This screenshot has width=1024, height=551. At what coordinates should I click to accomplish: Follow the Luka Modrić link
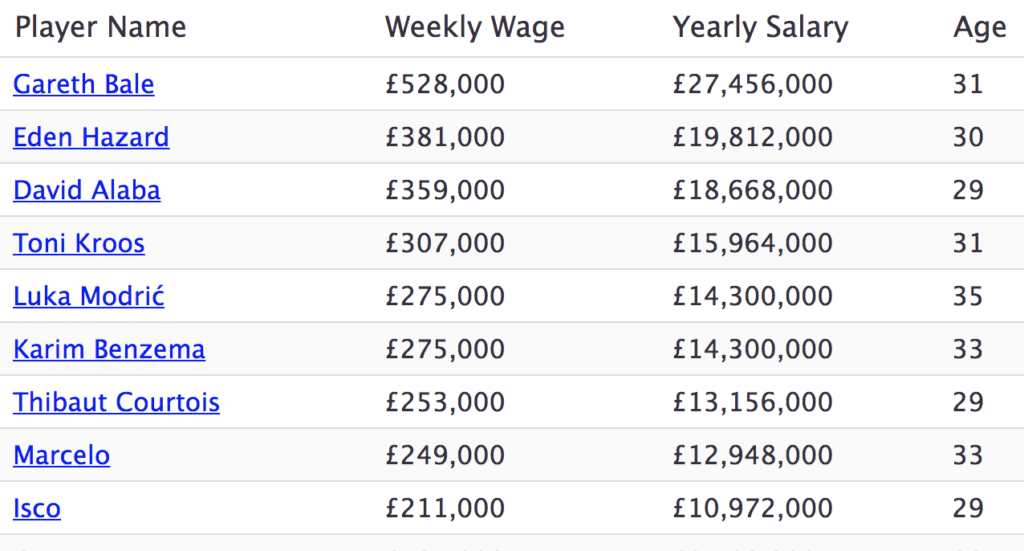[x=89, y=296]
